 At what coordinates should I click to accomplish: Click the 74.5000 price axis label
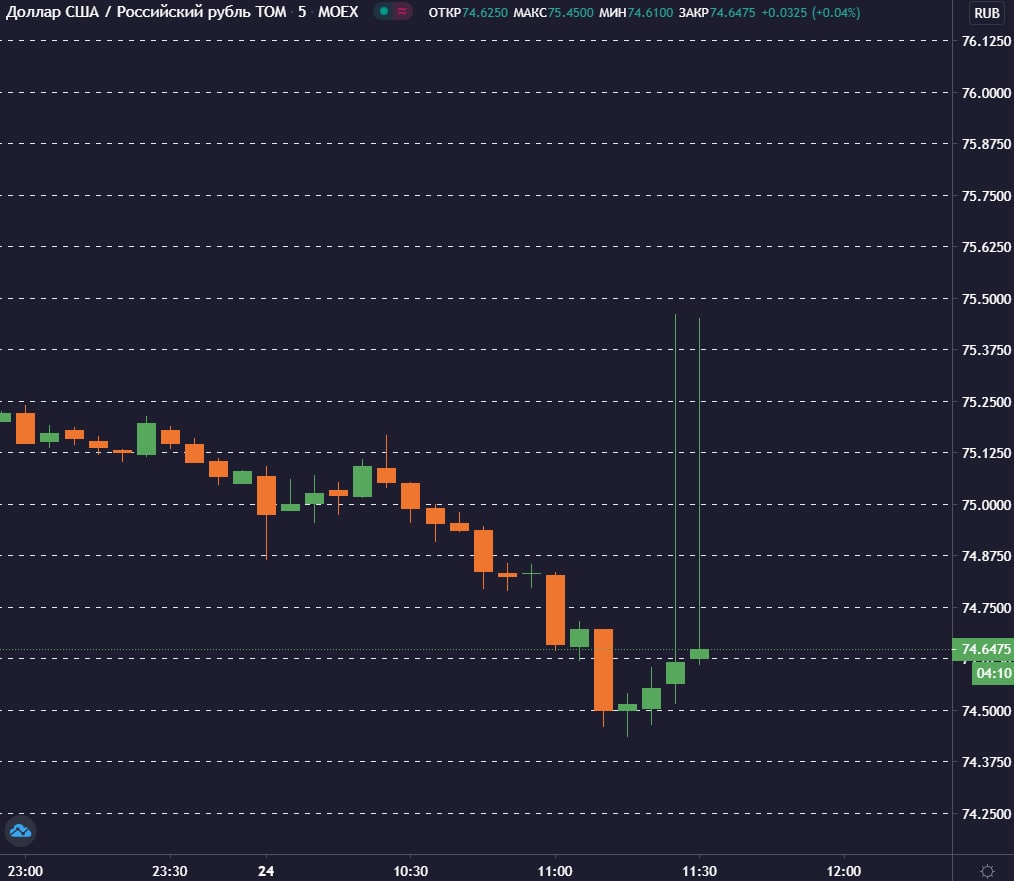986,711
